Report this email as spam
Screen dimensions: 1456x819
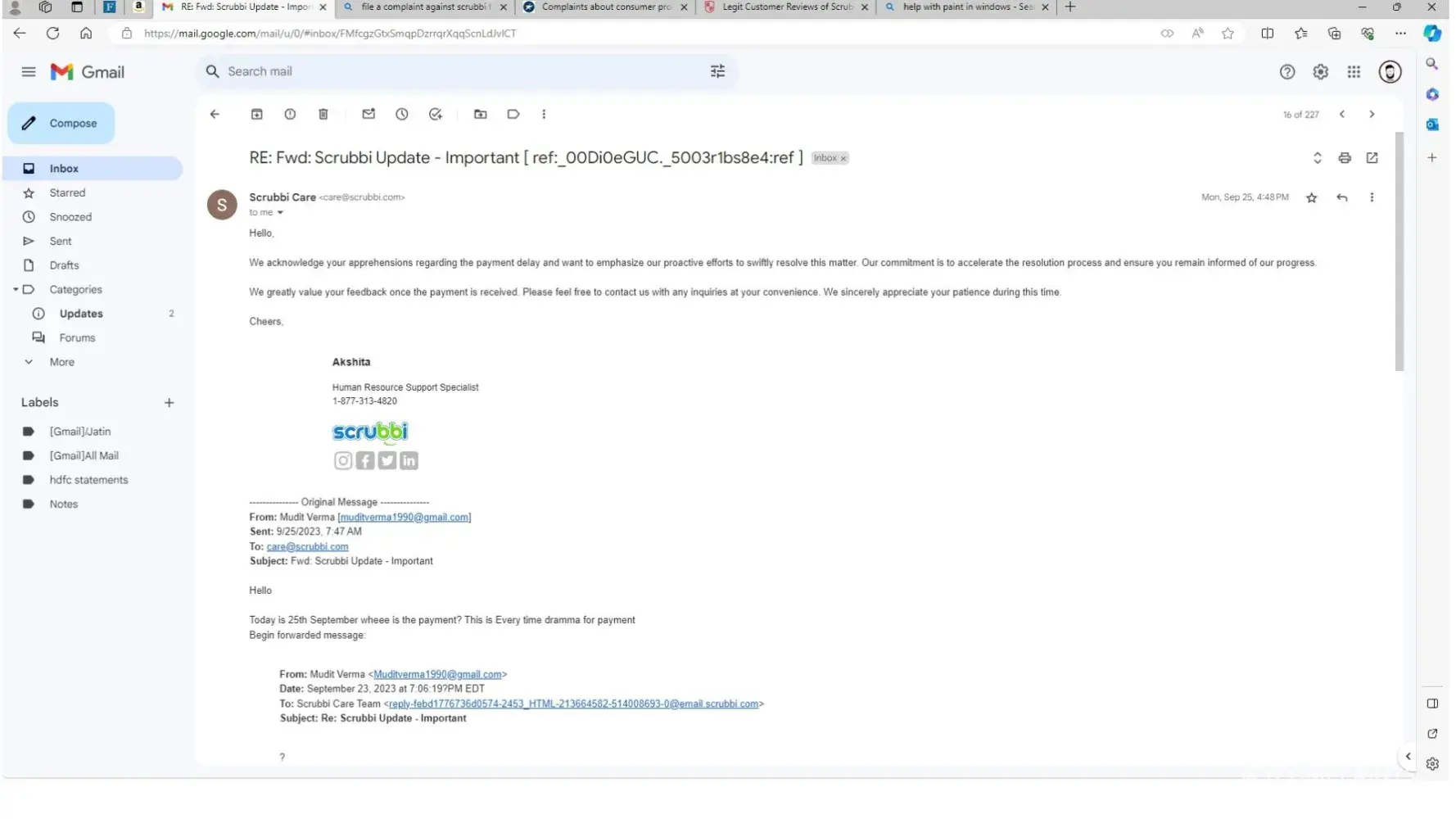pos(290,115)
